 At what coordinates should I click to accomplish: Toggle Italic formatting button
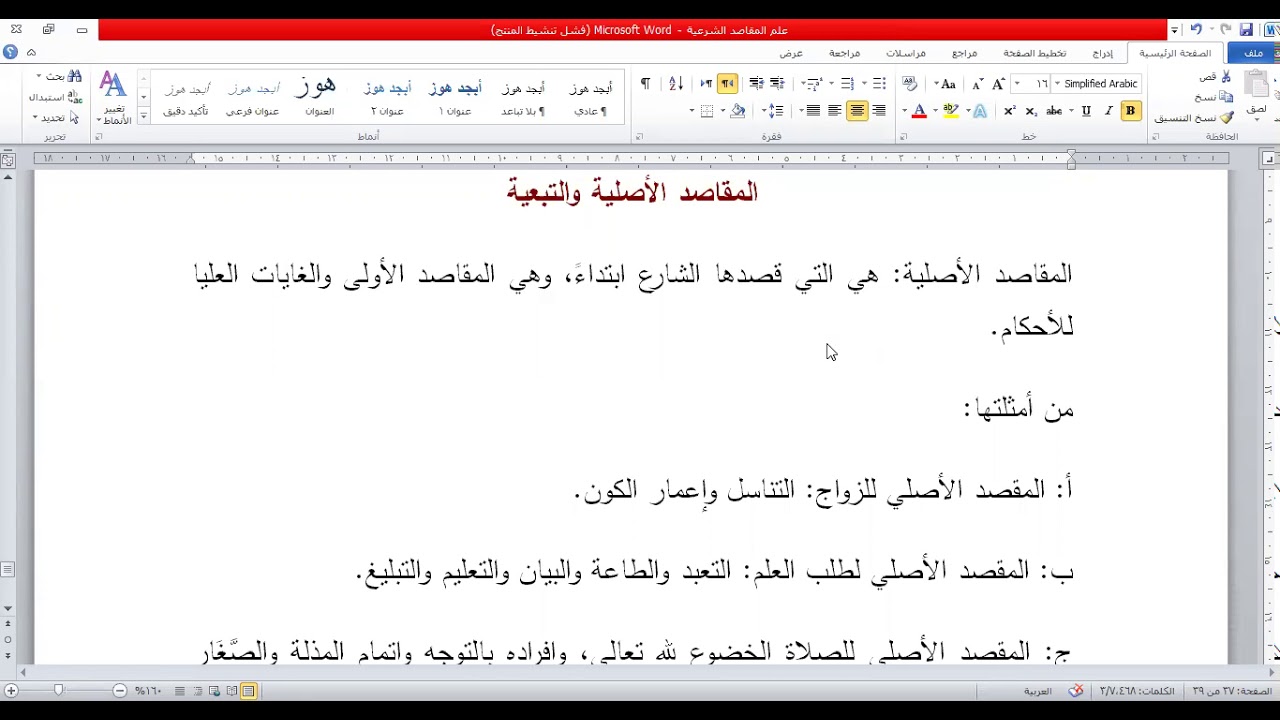tap(1108, 111)
